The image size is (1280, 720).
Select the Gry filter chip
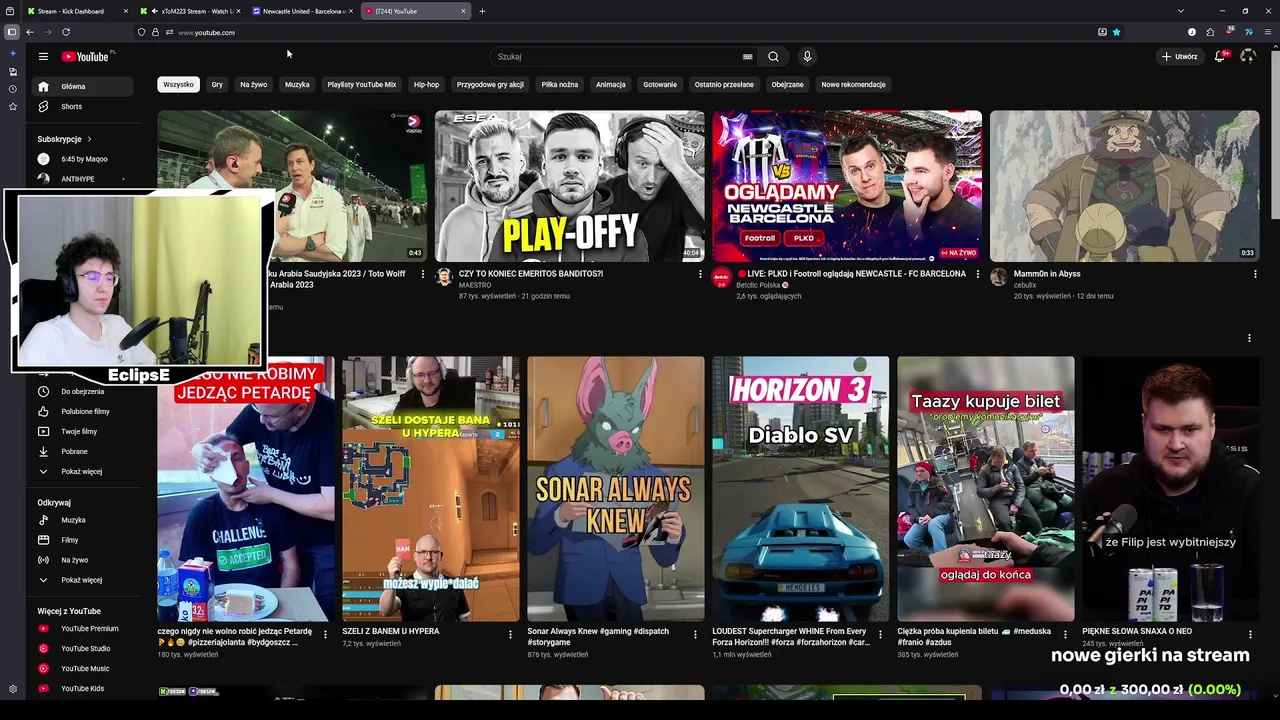[217, 85]
